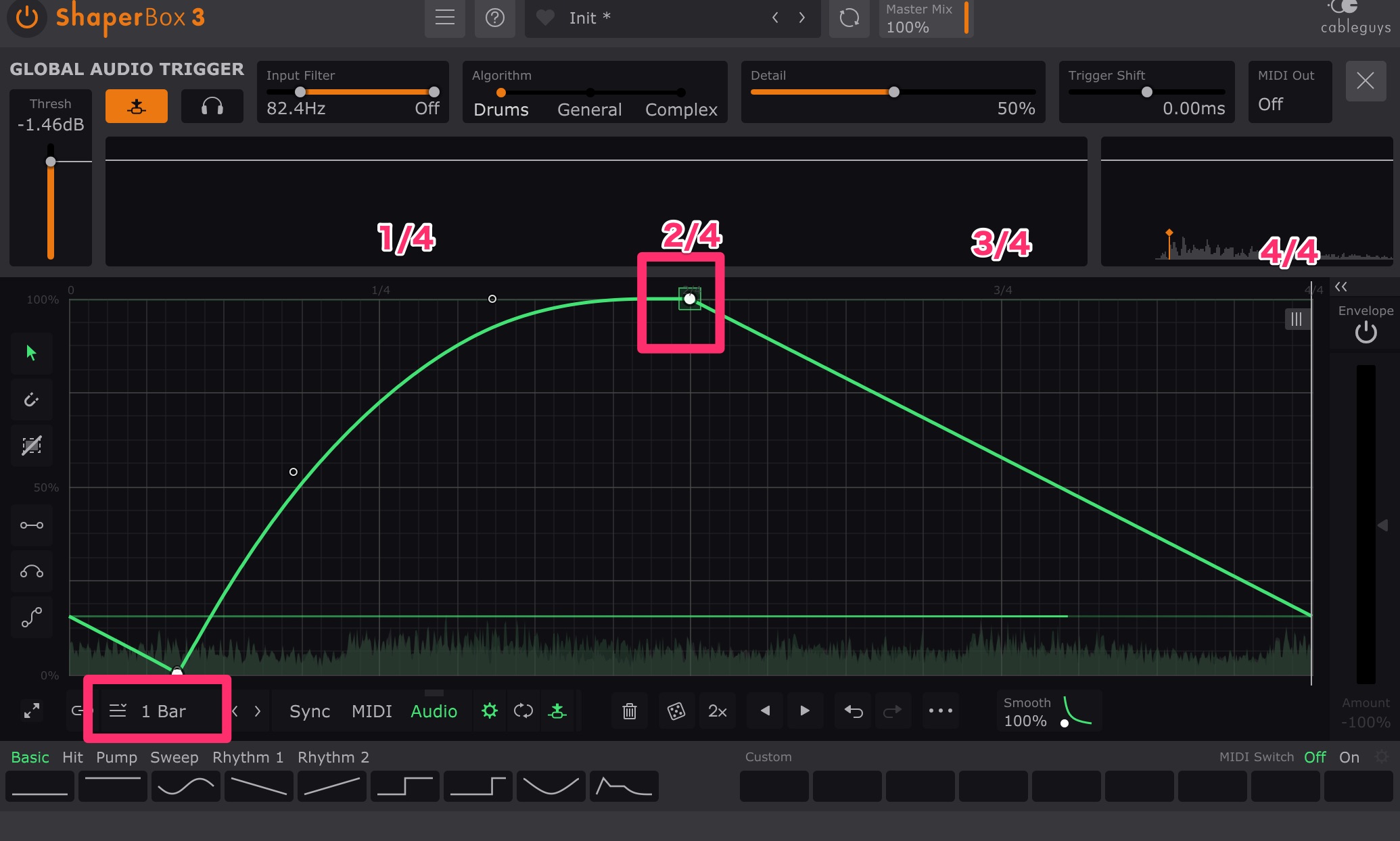Screen dimensions: 1400x841
Task: Collapse panel with double chevron
Action: click(x=1340, y=287)
